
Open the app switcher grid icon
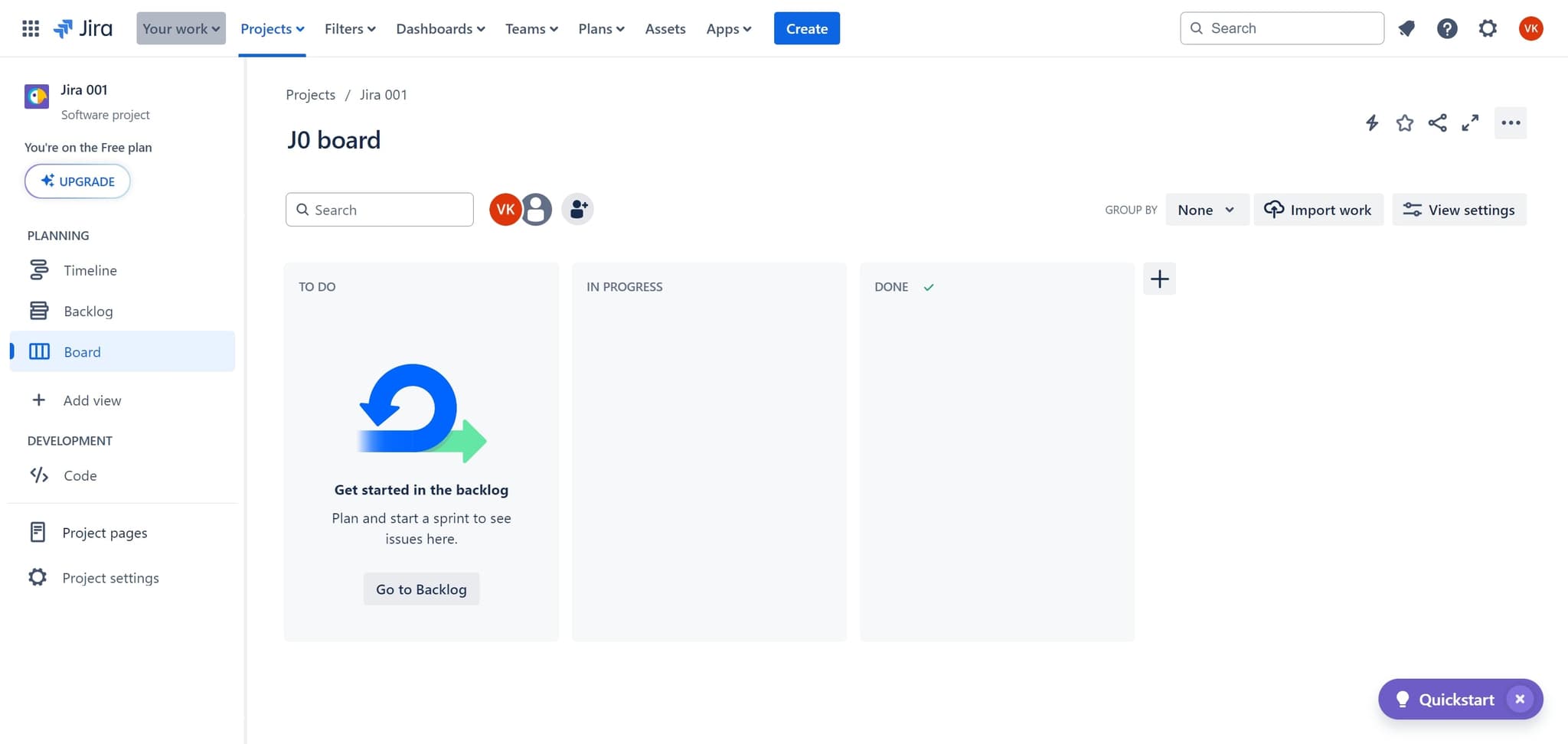pyautogui.click(x=31, y=29)
